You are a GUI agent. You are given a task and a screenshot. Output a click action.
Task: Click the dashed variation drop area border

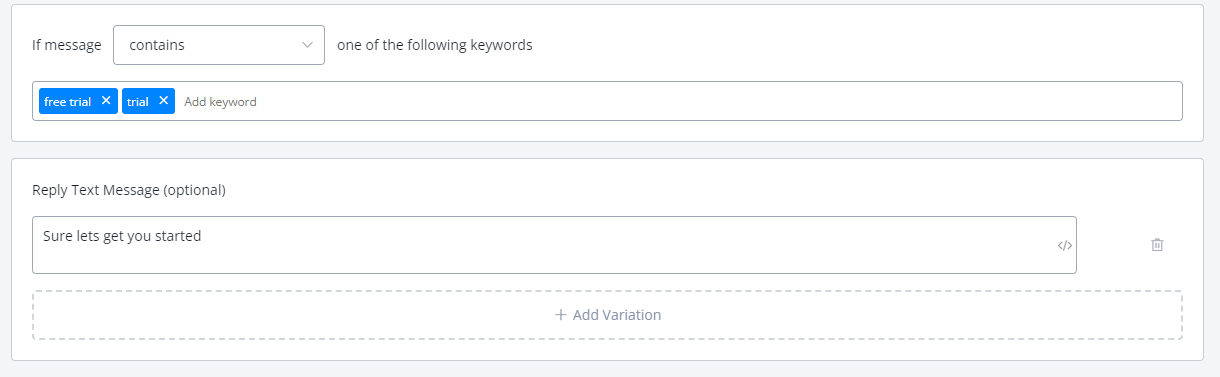click(x=607, y=291)
